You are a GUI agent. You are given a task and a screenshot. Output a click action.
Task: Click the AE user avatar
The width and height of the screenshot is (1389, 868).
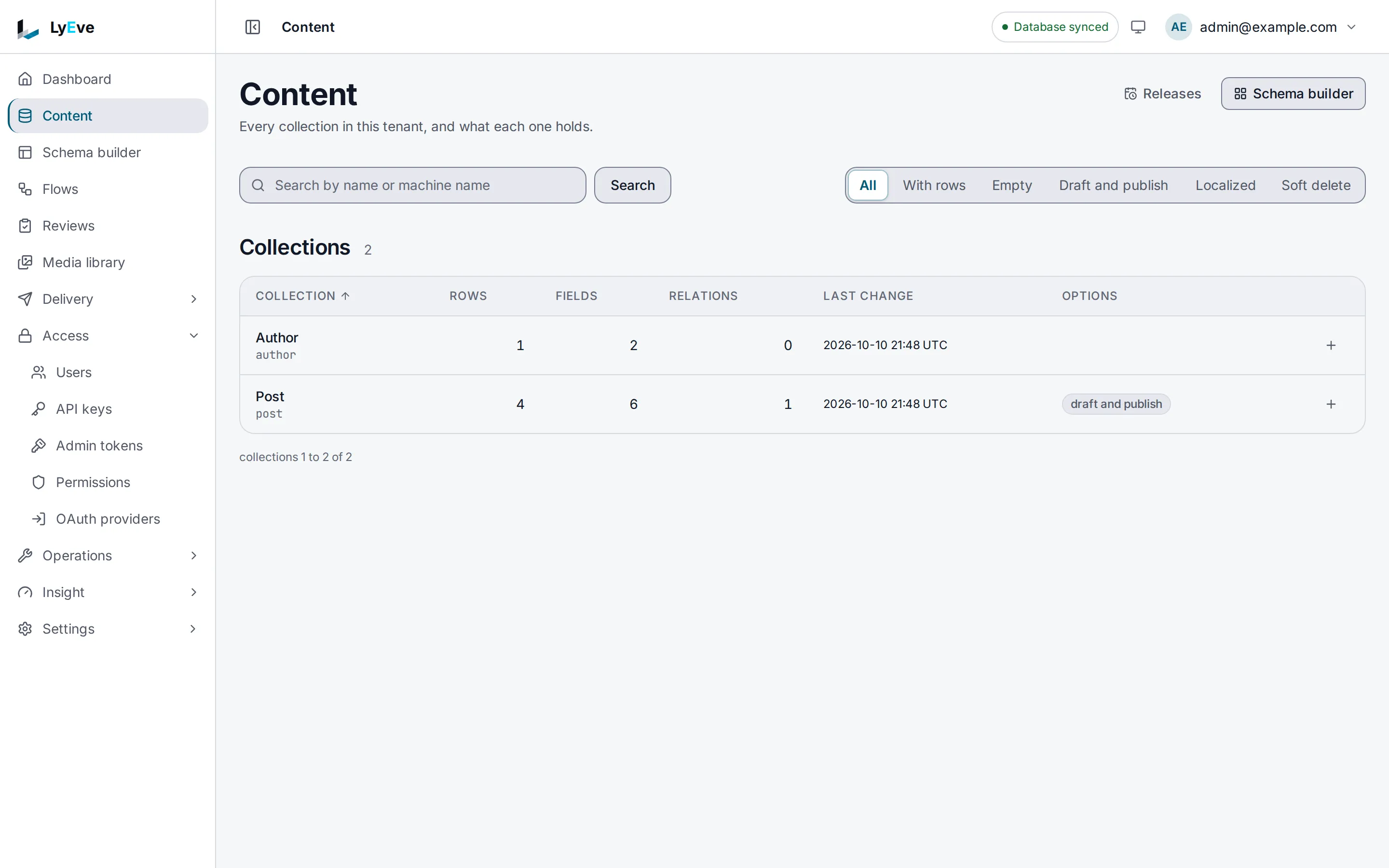tap(1178, 27)
